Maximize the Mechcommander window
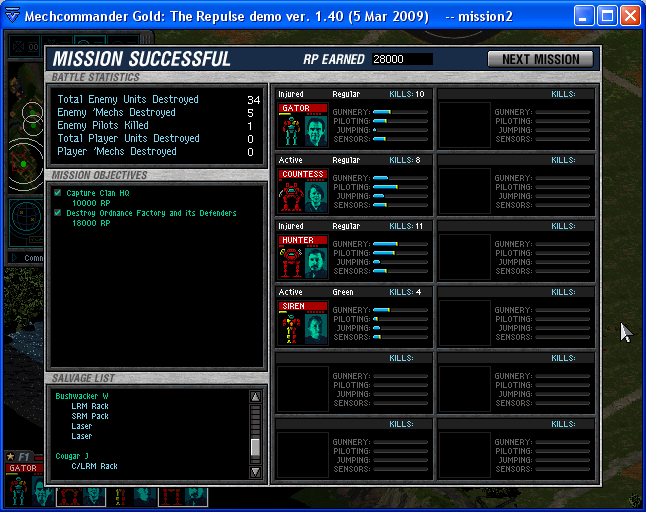Image resolution: width=646 pixels, height=512 pixels. 607,16
